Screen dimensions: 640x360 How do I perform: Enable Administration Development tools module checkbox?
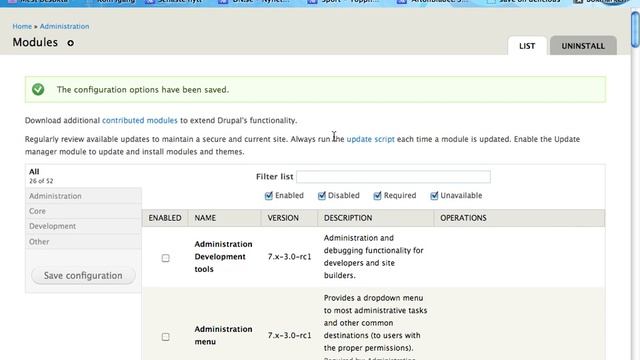[x=165, y=258]
